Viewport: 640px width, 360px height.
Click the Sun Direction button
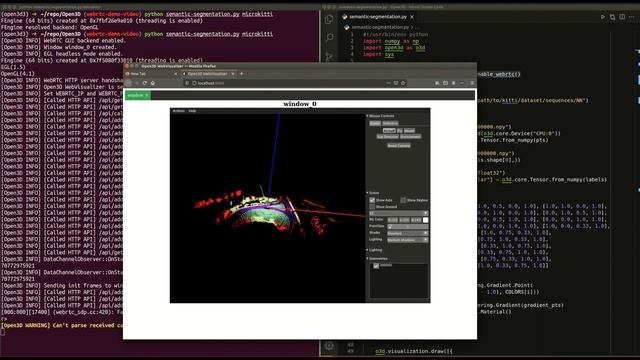tap(388, 137)
